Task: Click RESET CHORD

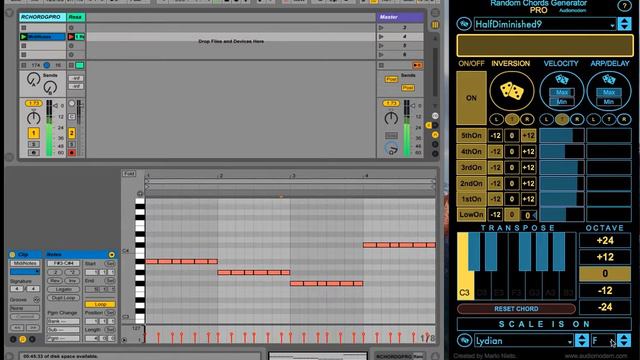Action: pos(516,309)
